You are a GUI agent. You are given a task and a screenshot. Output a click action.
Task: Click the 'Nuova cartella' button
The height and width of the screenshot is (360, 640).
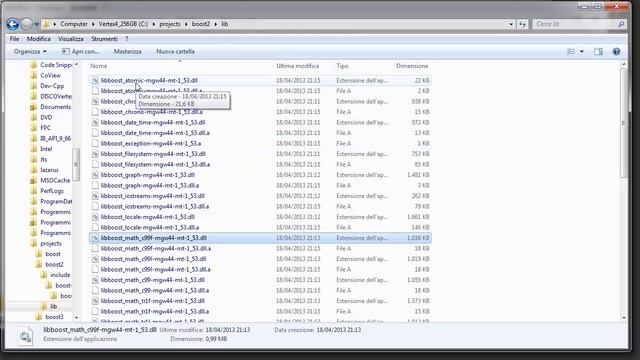(176, 51)
